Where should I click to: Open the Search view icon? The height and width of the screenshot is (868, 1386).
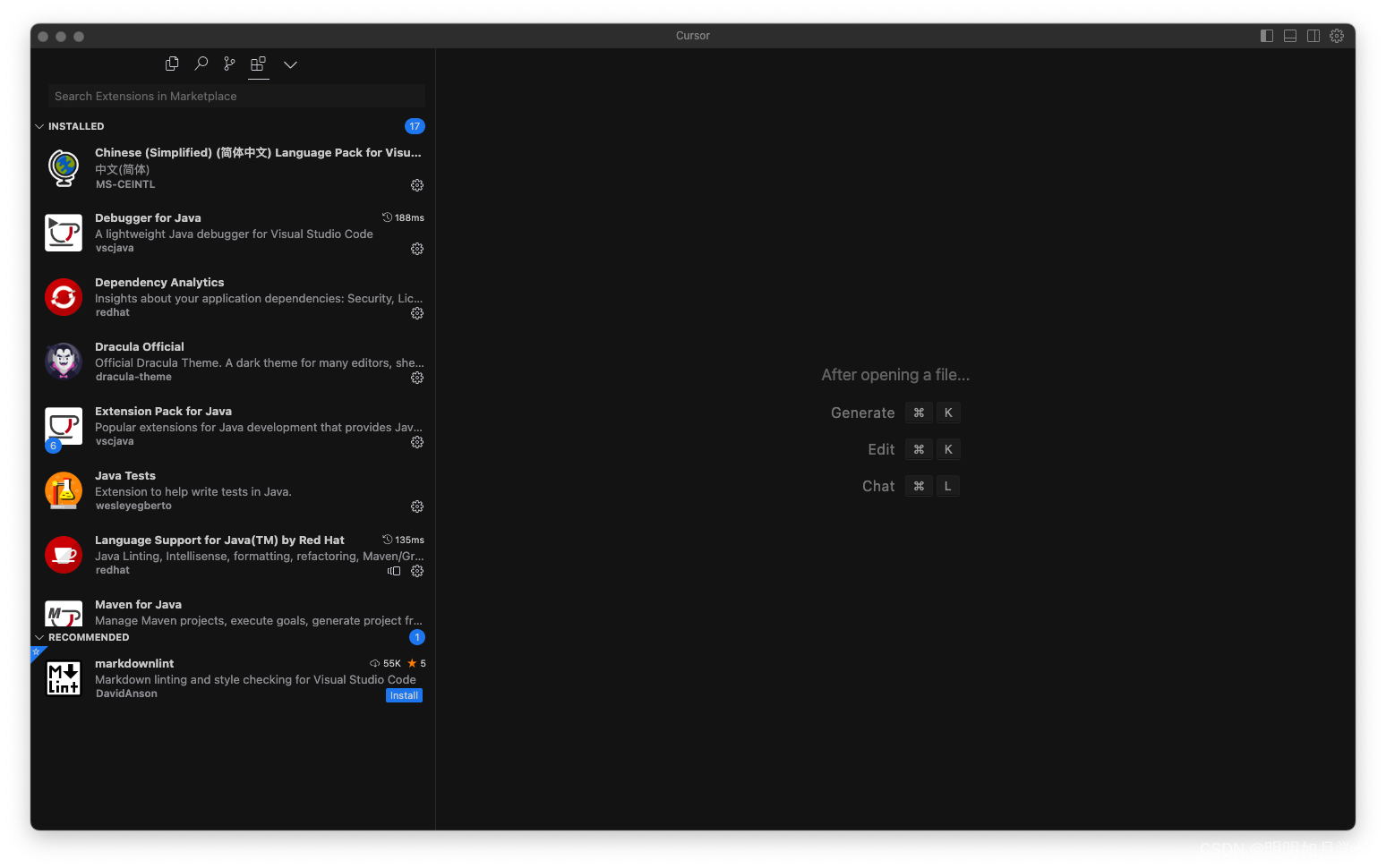click(x=201, y=64)
